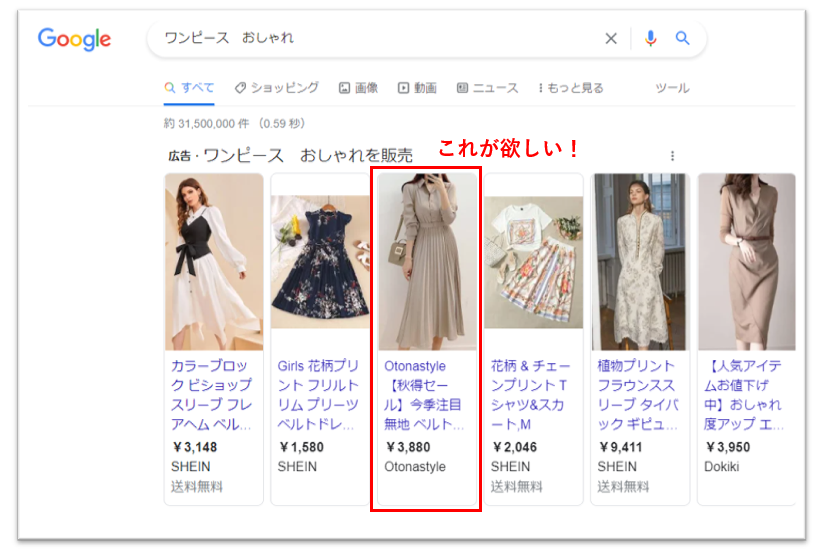Click SHEIN seller under ¥9,411
The width and height of the screenshot is (823, 555).
tap(617, 467)
